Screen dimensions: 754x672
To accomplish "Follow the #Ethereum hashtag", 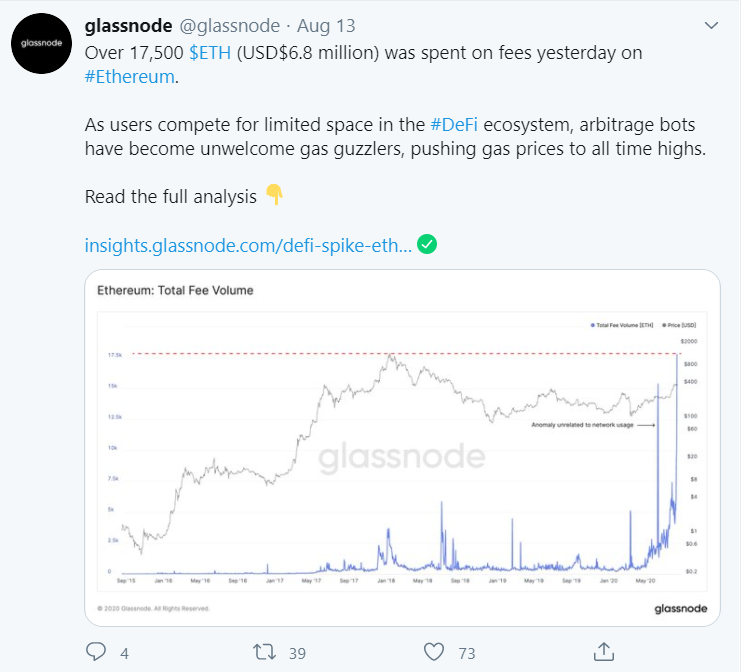I will pyautogui.click(x=129, y=76).
